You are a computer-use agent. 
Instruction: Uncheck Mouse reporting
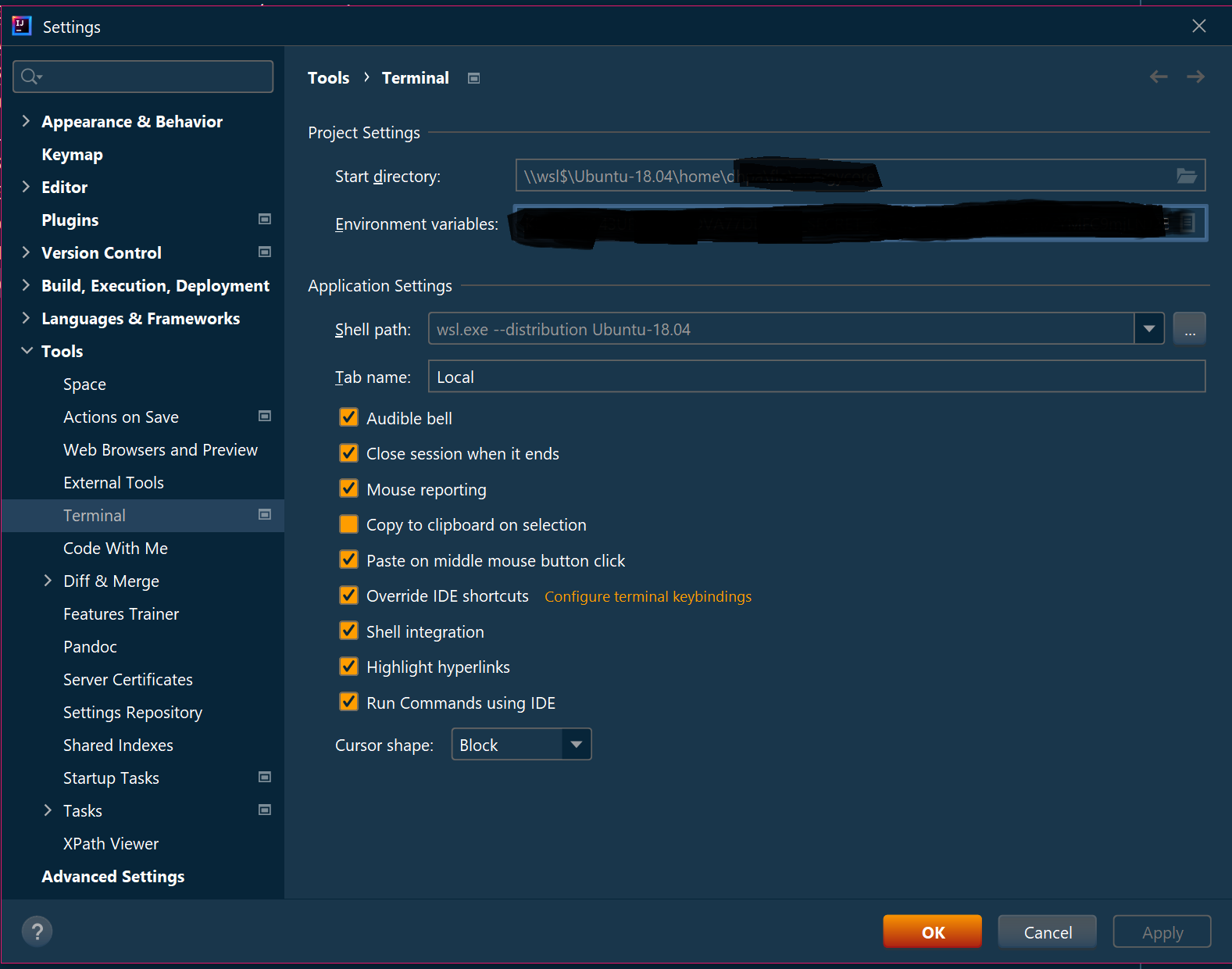[x=349, y=488]
